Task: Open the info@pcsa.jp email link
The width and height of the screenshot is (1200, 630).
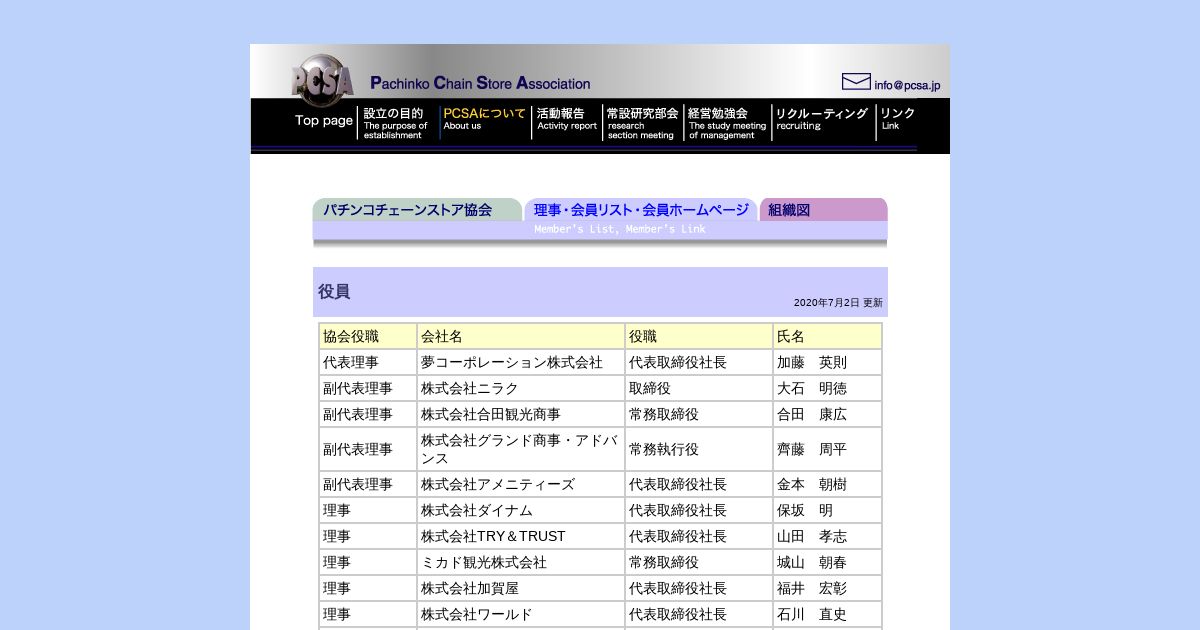Action: click(x=907, y=86)
